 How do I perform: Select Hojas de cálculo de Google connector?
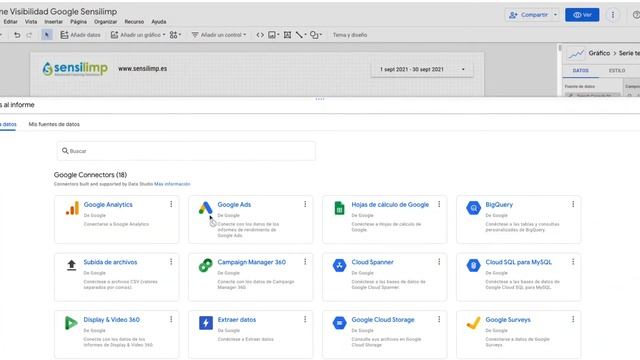tap(384, 220)
